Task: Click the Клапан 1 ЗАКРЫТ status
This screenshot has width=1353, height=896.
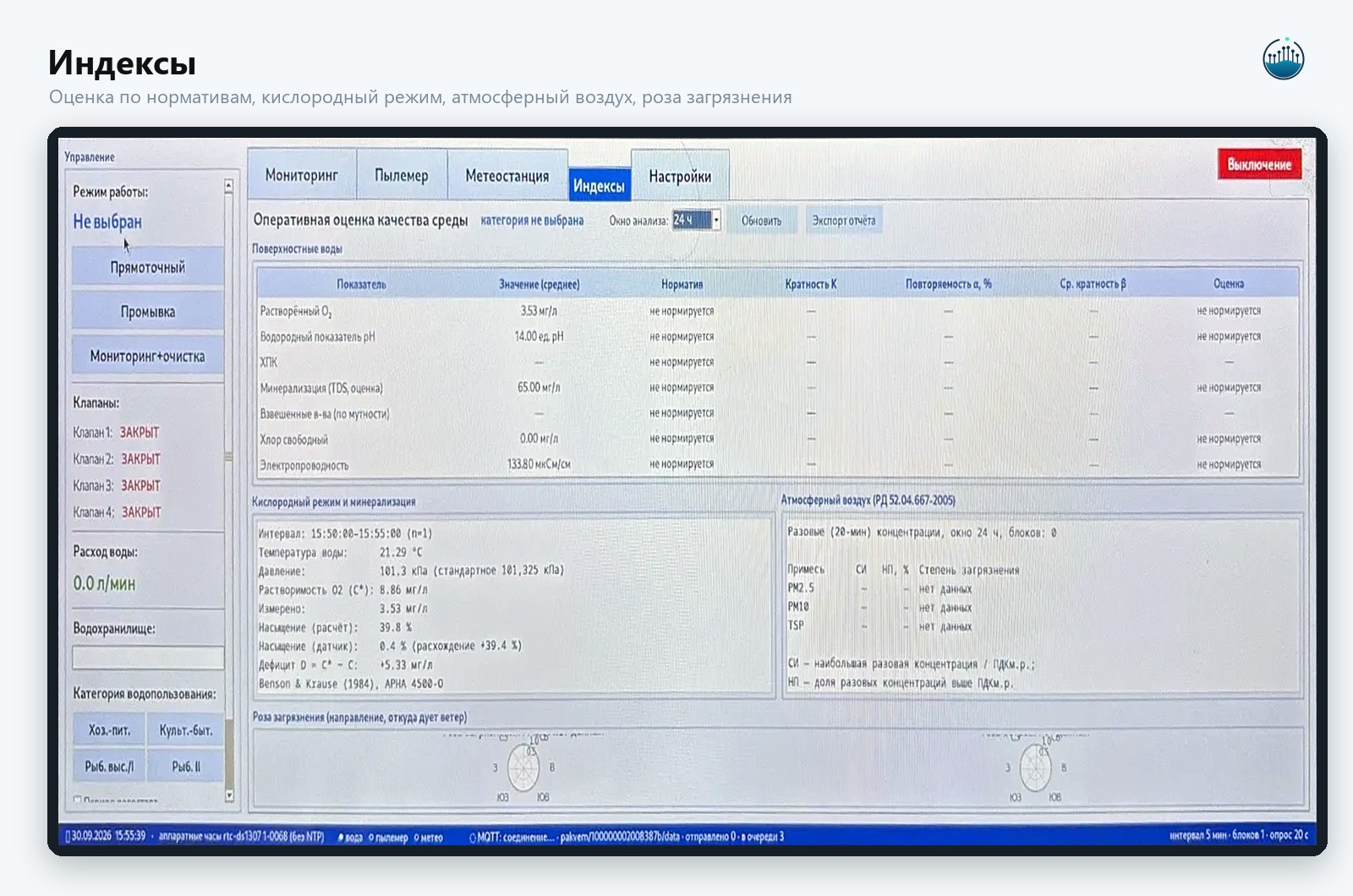Action: click(140, 432)
